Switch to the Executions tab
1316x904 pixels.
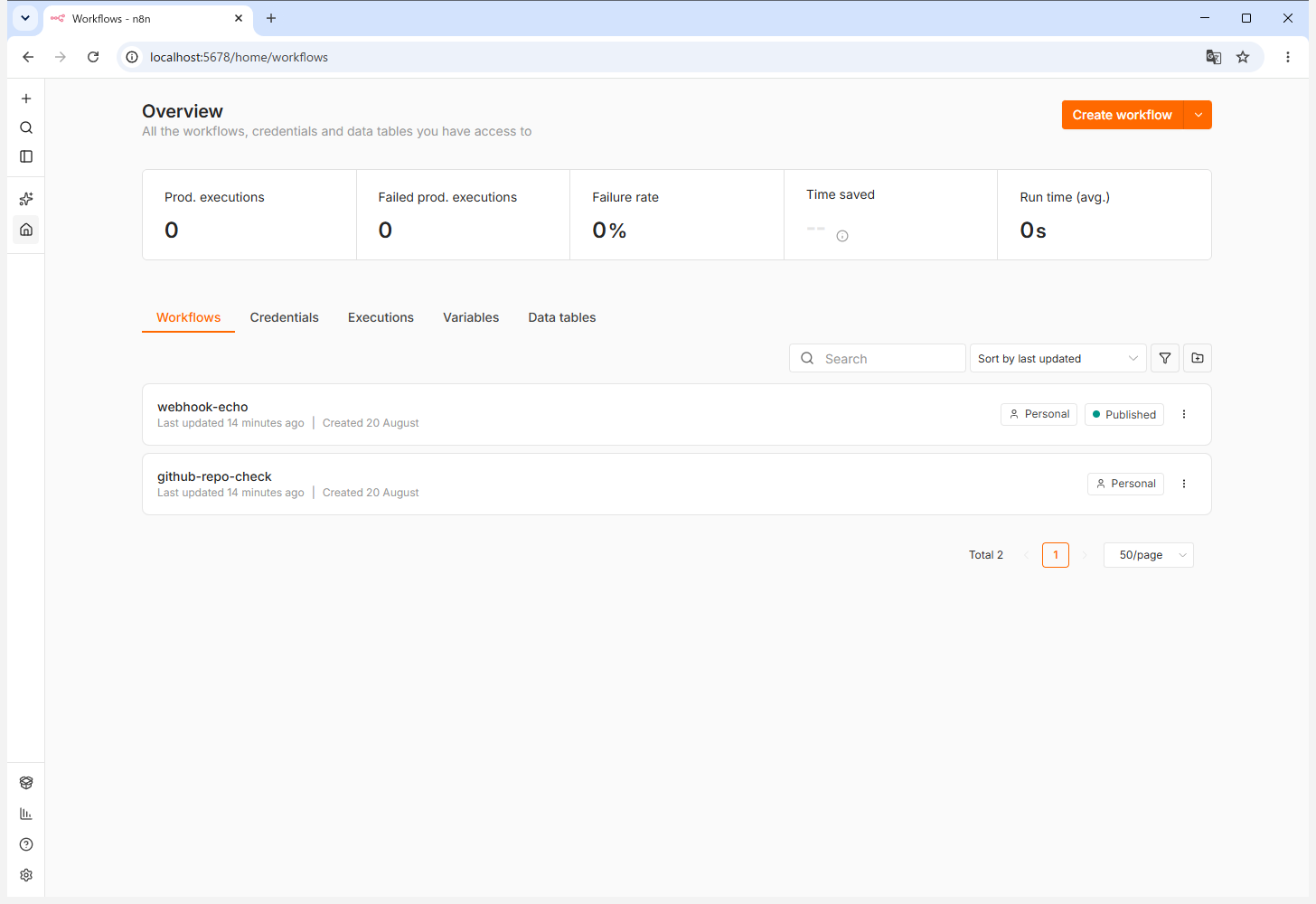tap(381, 317)
